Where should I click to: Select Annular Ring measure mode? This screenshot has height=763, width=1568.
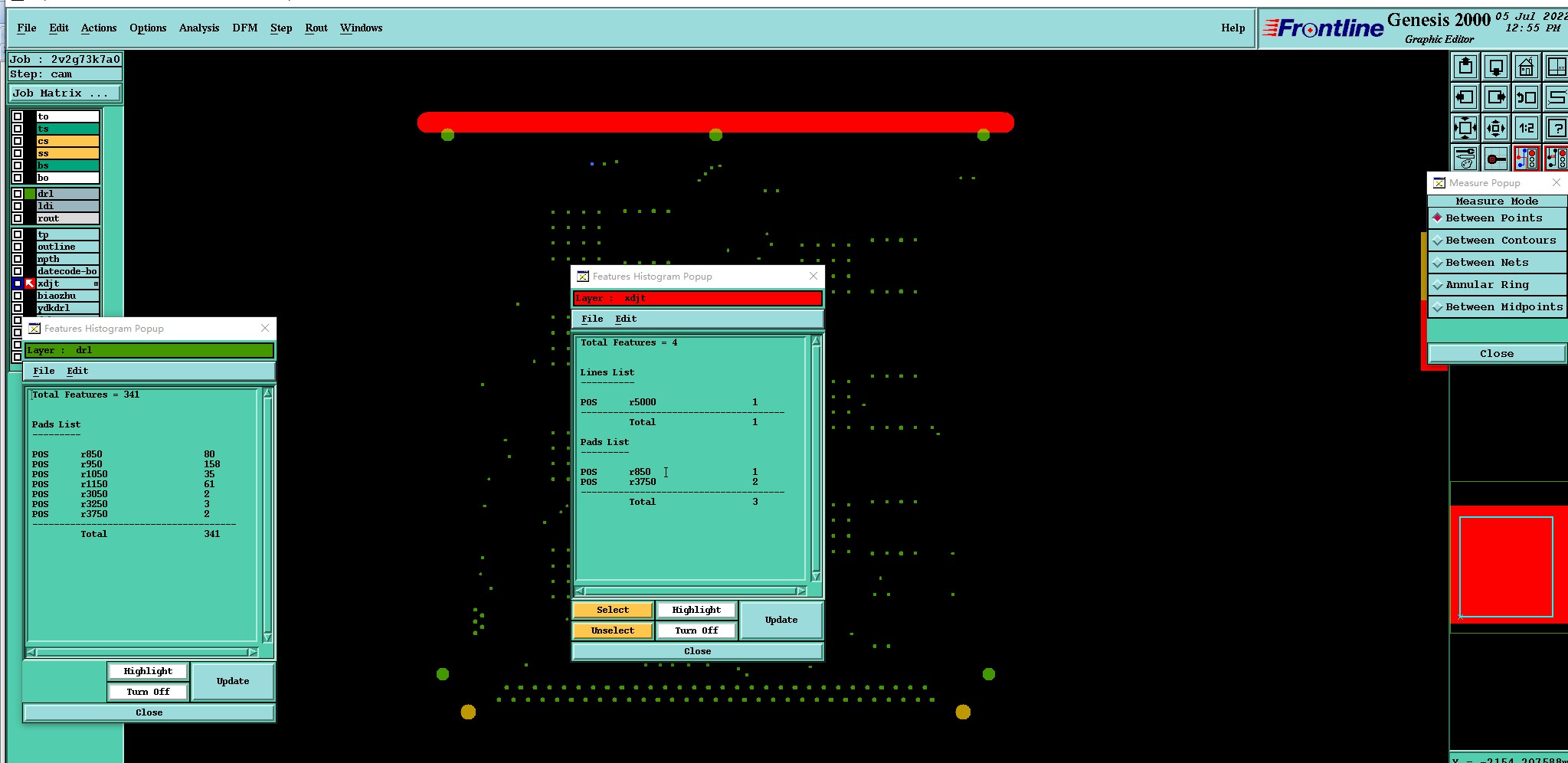click(1497, 285)
